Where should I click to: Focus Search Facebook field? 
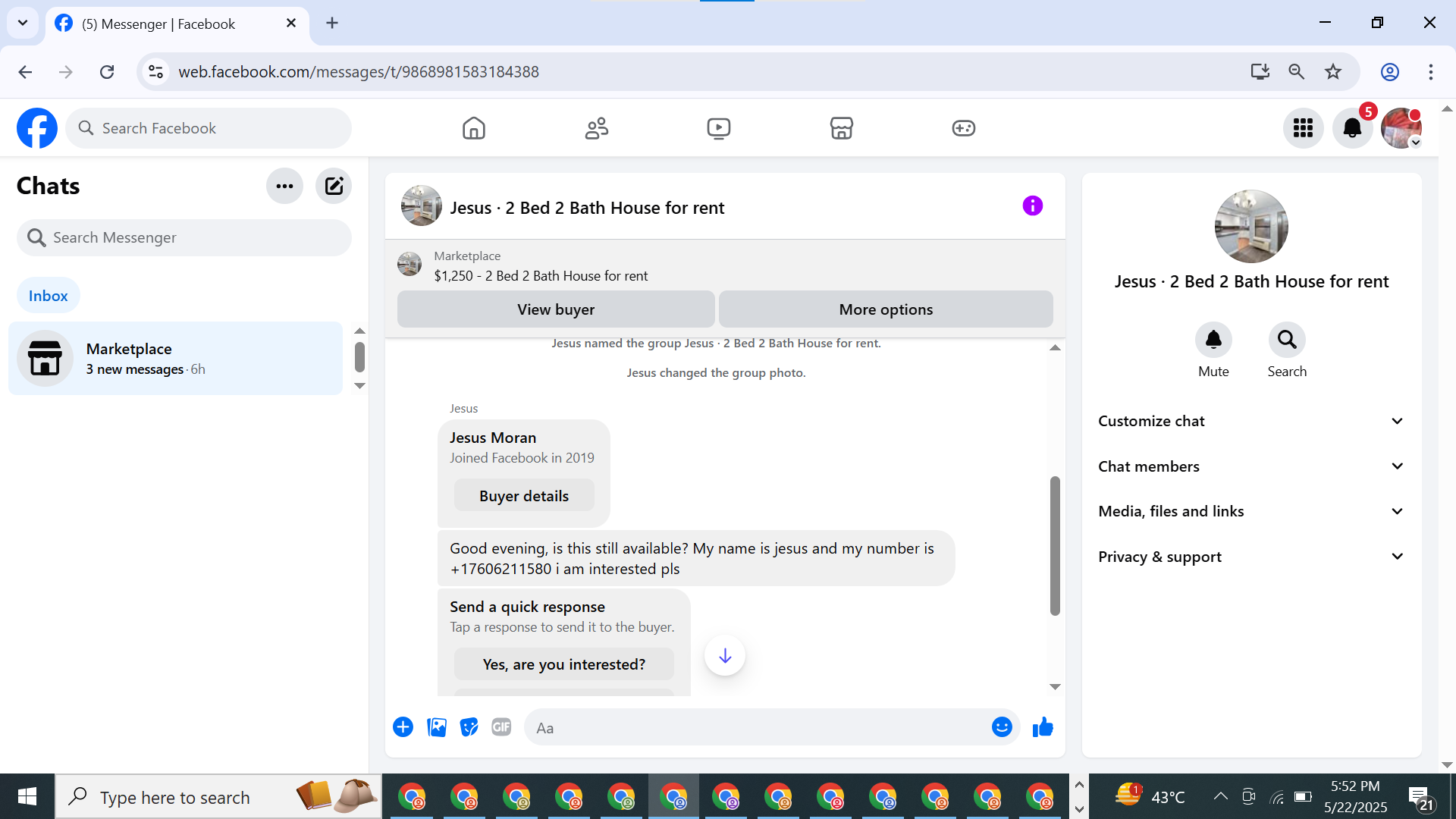point(209,128)
